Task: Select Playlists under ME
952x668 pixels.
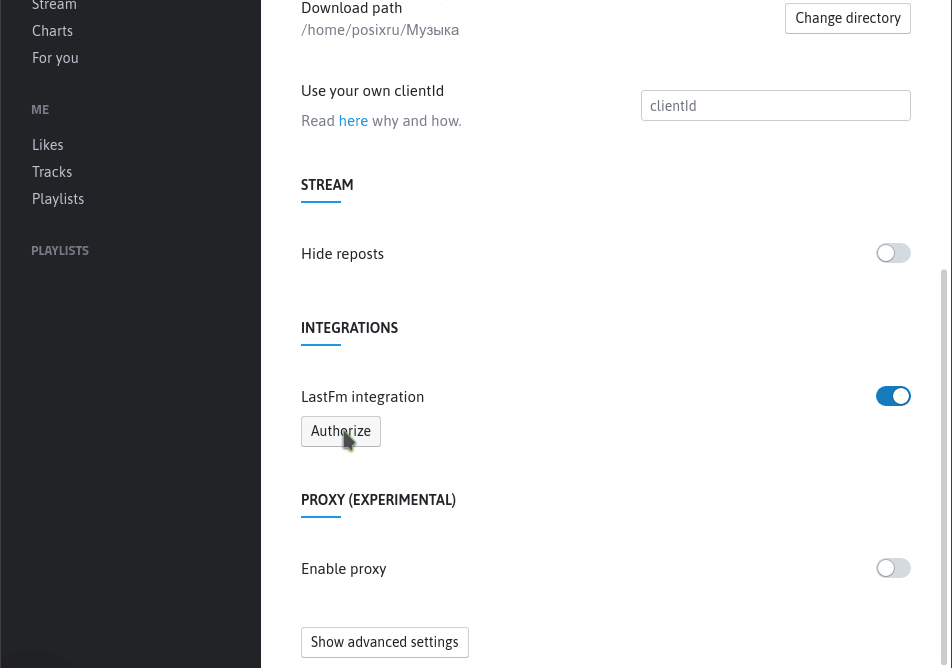Action: pyautogui.click(x=58, y=199)
